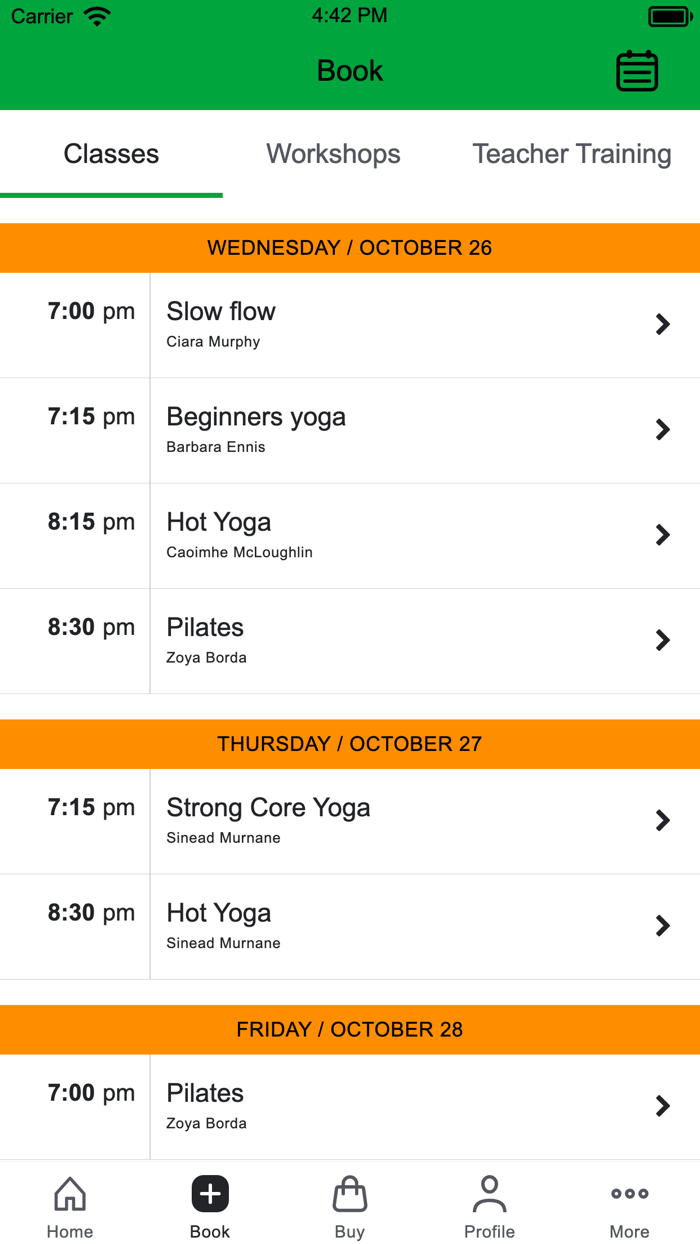
Task: Open the More options icon
Action: (629, 1192)
